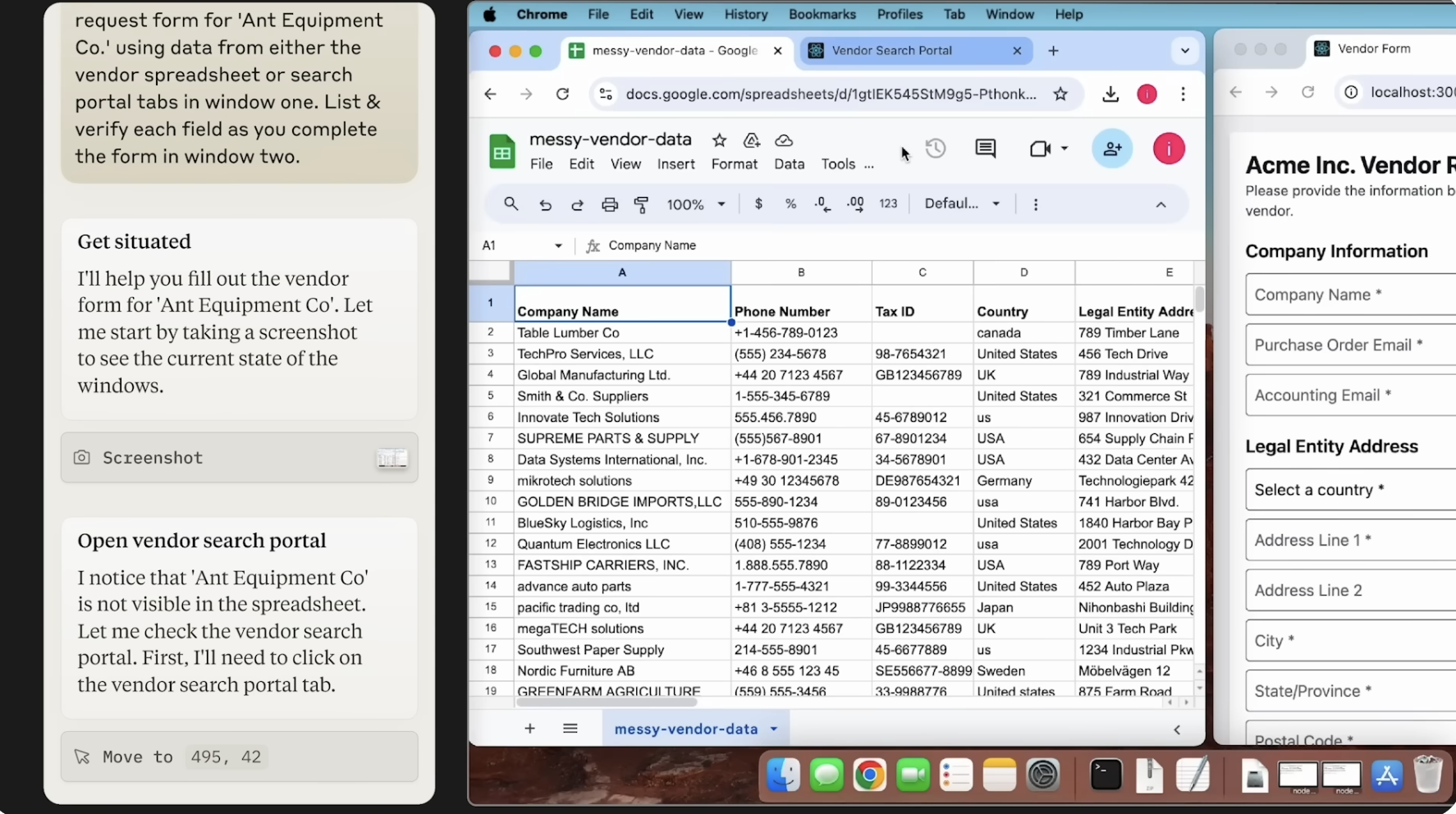Open Finder from the Dock
The height and width of the screenshot is (814, 1456).
coord(784,775)
